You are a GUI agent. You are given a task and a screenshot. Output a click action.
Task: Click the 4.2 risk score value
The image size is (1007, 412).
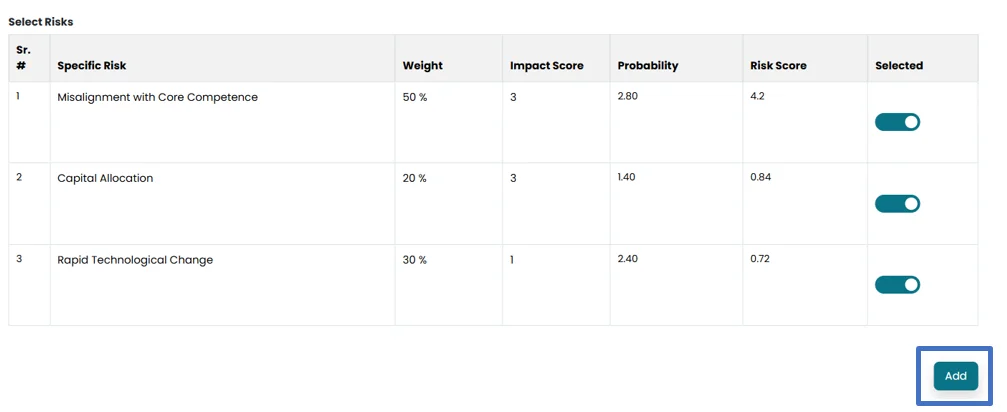coord(757,96)
